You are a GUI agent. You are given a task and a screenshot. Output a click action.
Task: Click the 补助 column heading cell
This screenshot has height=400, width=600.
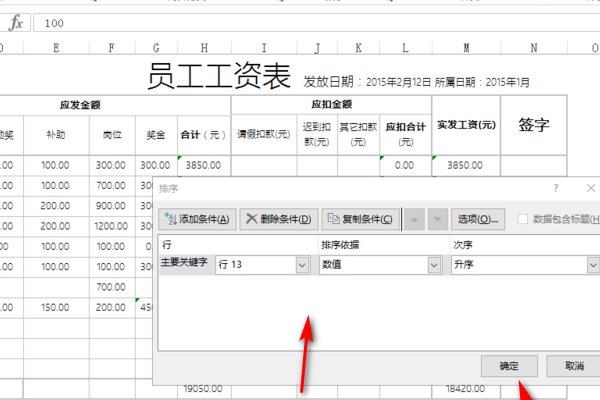coord(56,135)
